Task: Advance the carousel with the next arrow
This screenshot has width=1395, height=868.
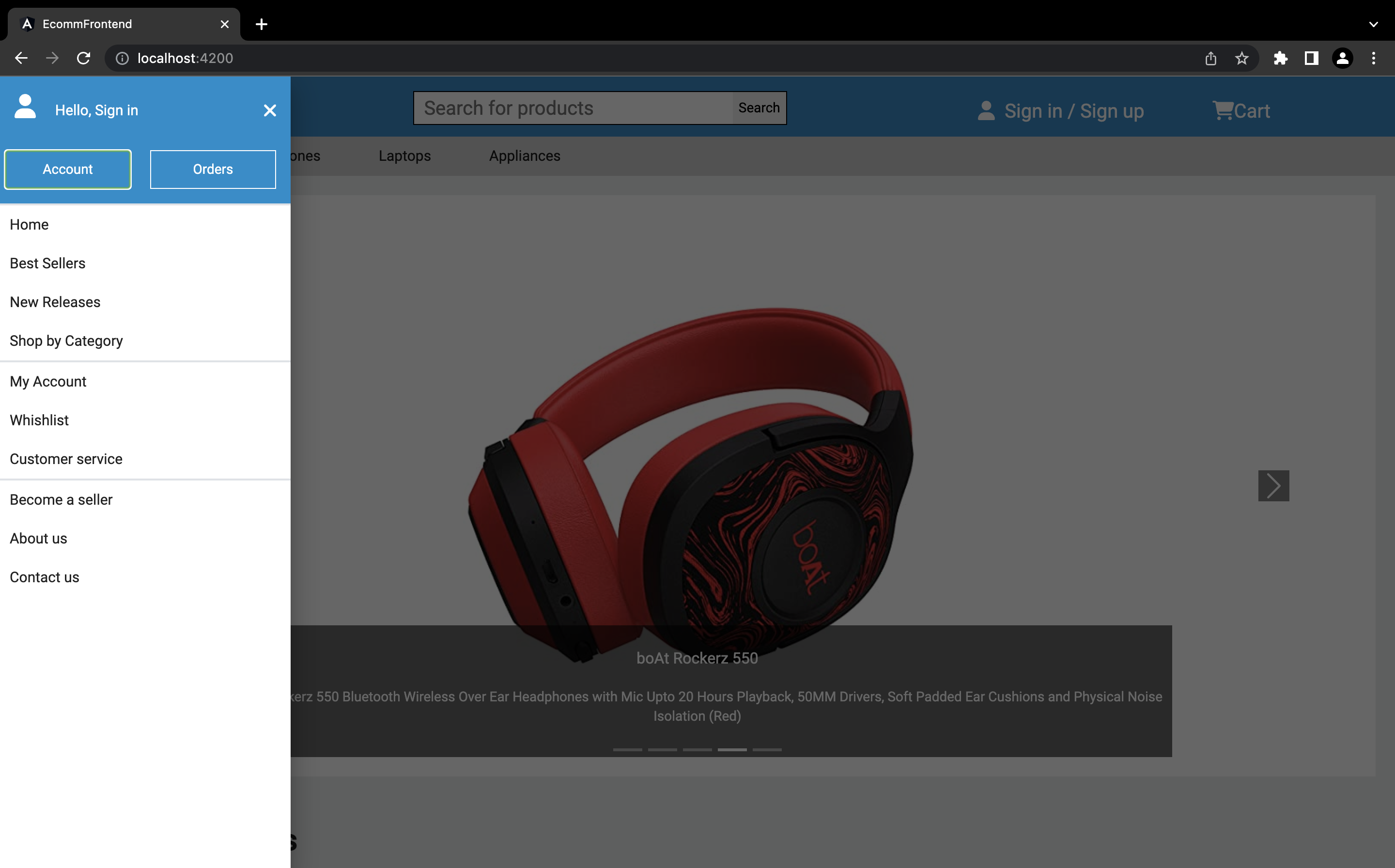Action: pos(1273,485)
